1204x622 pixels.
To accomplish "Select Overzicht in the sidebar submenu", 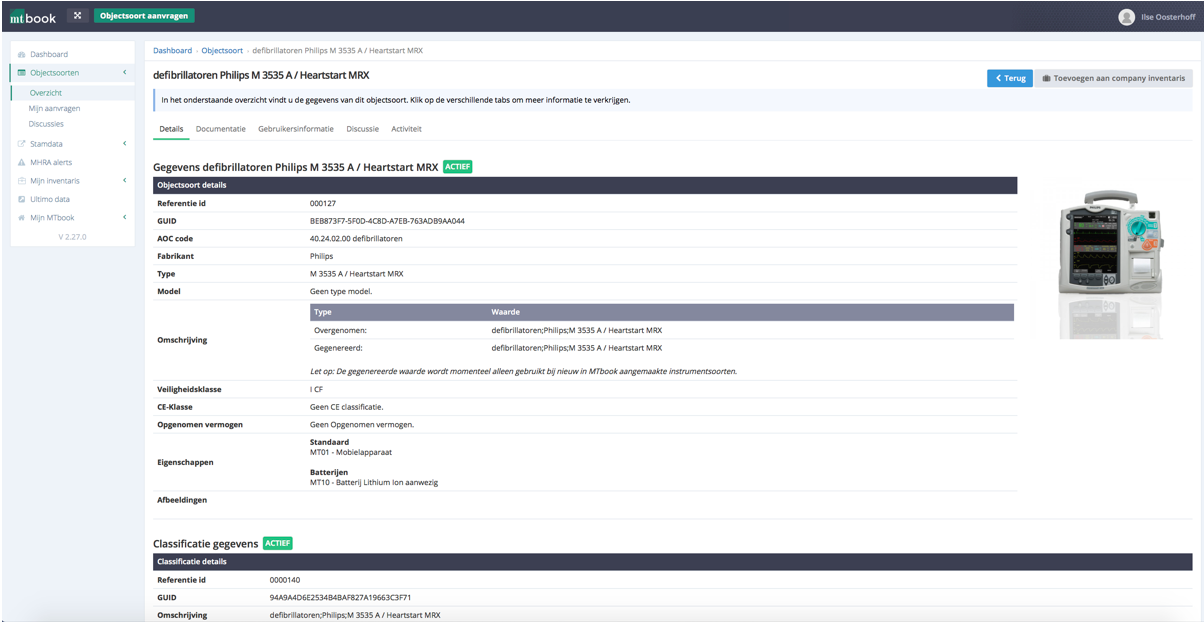I will point(45,93).
